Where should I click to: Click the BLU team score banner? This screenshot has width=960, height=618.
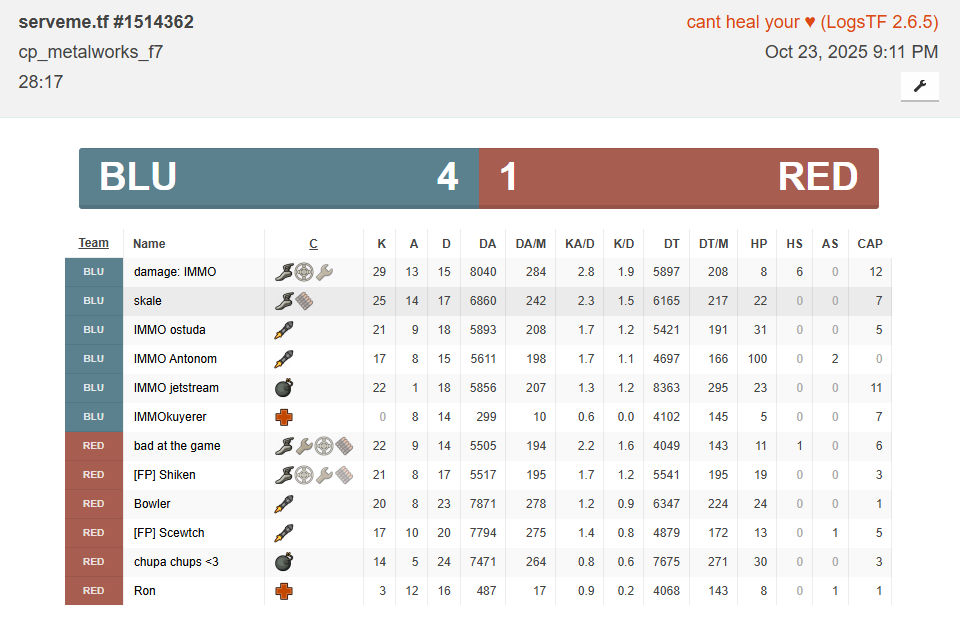tap(279, 178)
